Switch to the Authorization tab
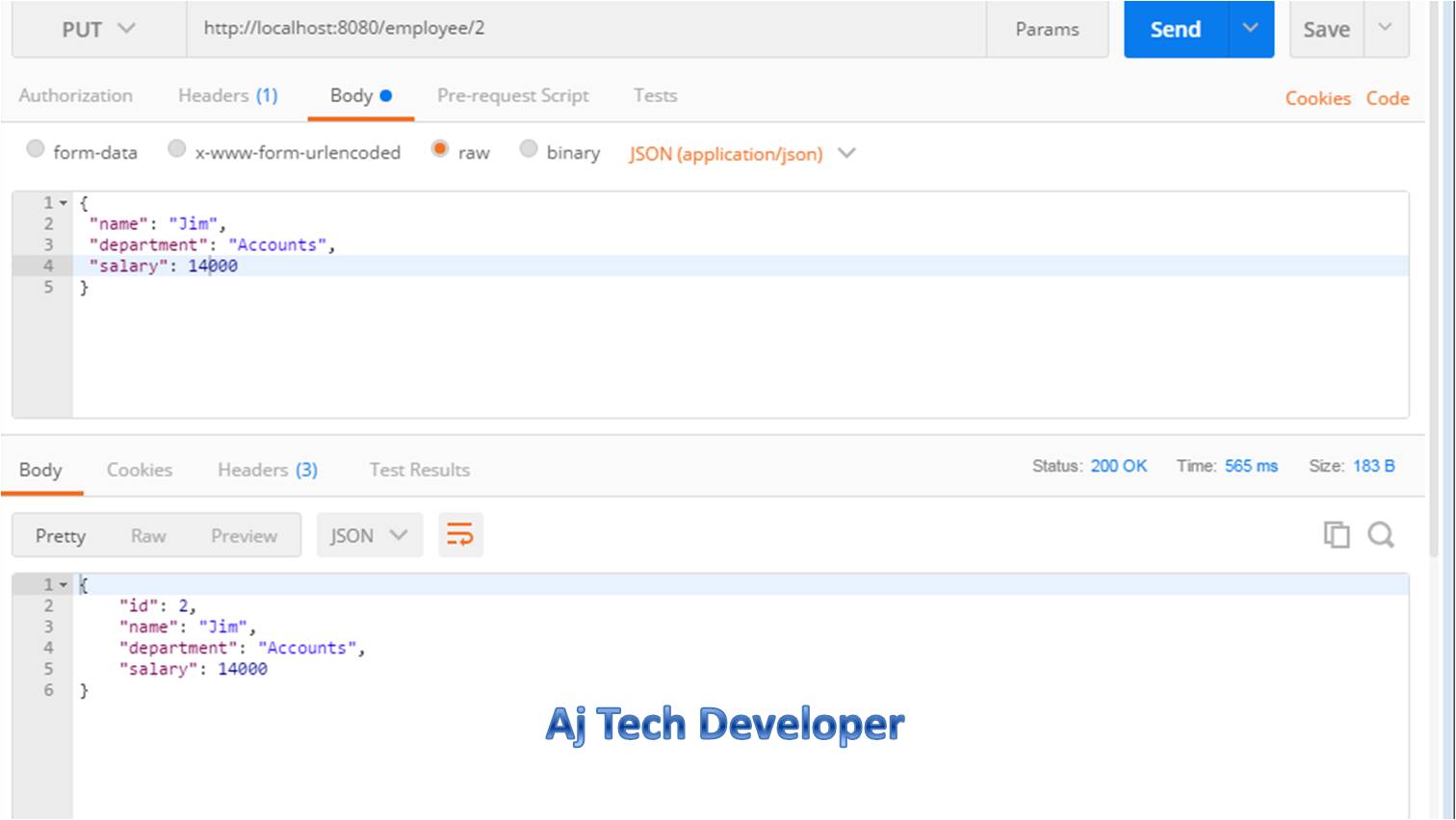The height and width of the screenshot is (820, 1456). pos(76,95)
